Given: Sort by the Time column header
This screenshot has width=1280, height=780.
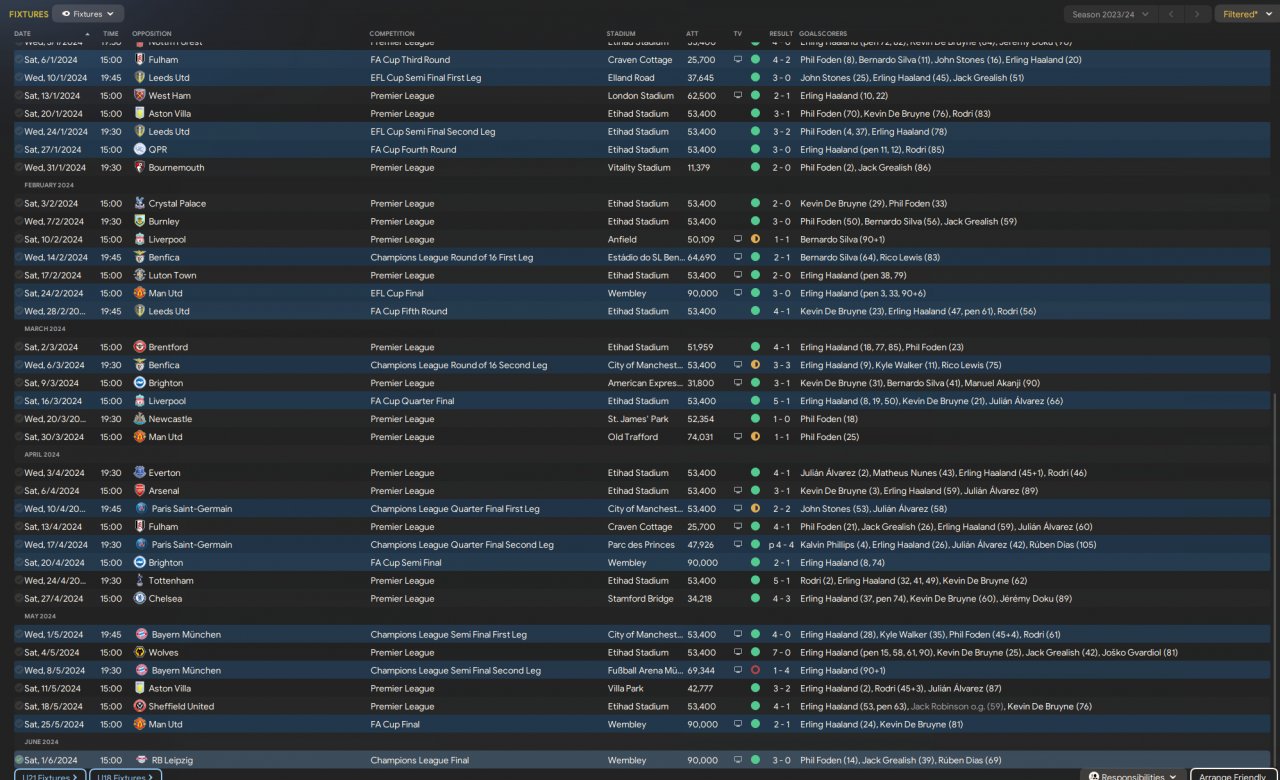Looking at the screenshot, I should tap(110, 34).
